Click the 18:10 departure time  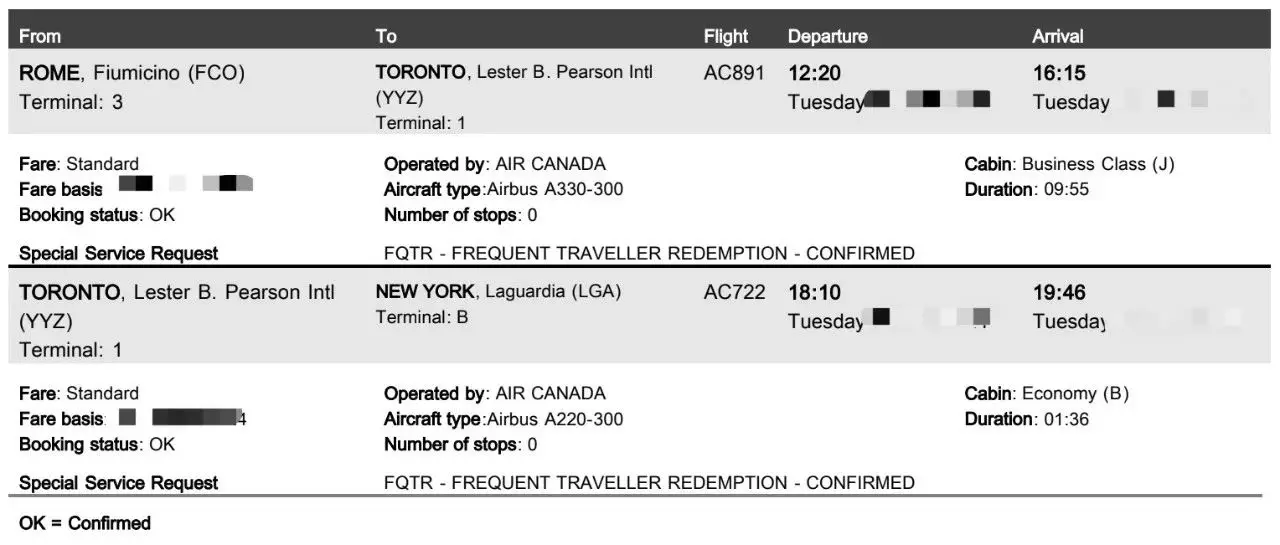click(x=814, y=293)
